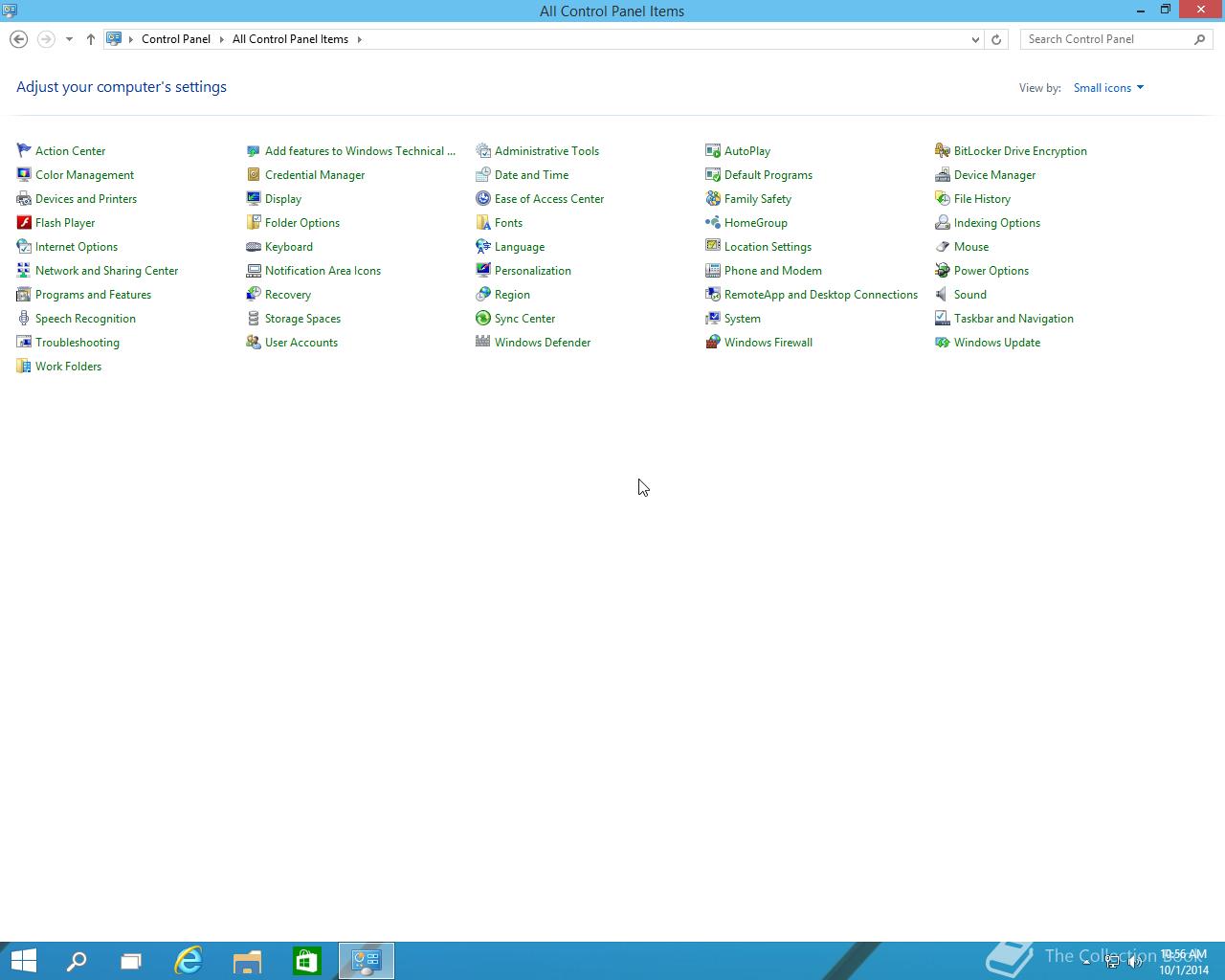This screenshot has height=980, width=1225.
Task: Click the User Accounts icon
Action: tap(254, 342)
